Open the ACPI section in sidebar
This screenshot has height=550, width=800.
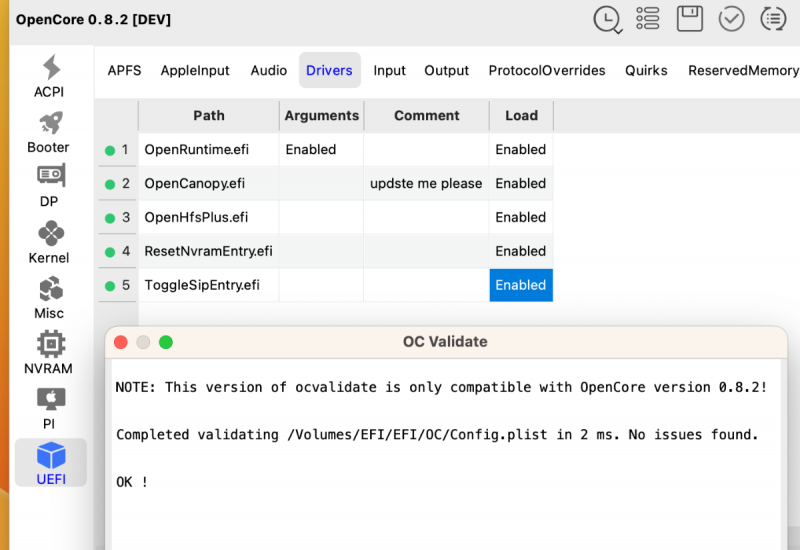pos(49,76)
